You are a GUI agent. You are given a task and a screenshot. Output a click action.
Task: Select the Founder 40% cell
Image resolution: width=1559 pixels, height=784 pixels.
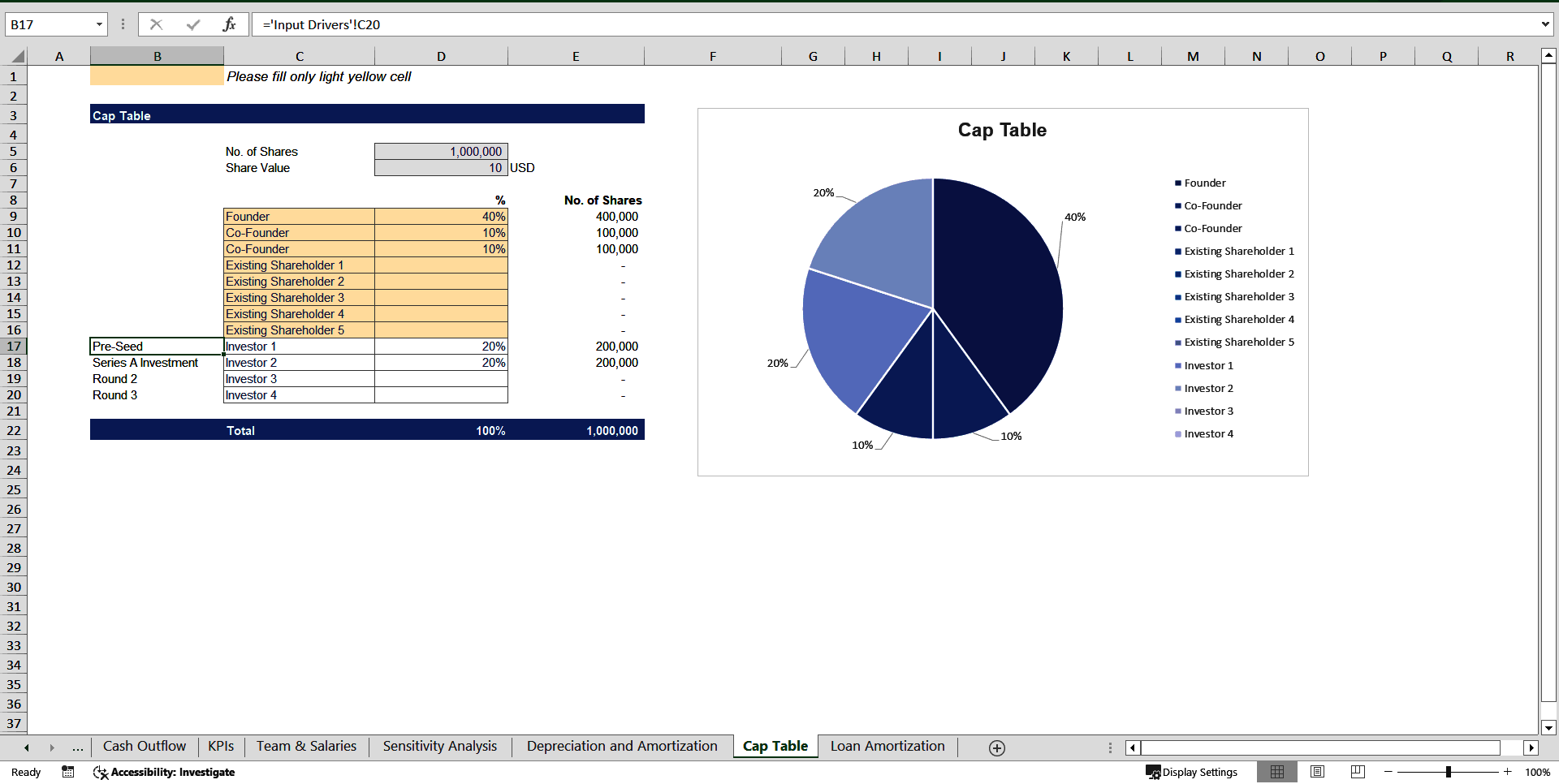(x=441, y=217)
